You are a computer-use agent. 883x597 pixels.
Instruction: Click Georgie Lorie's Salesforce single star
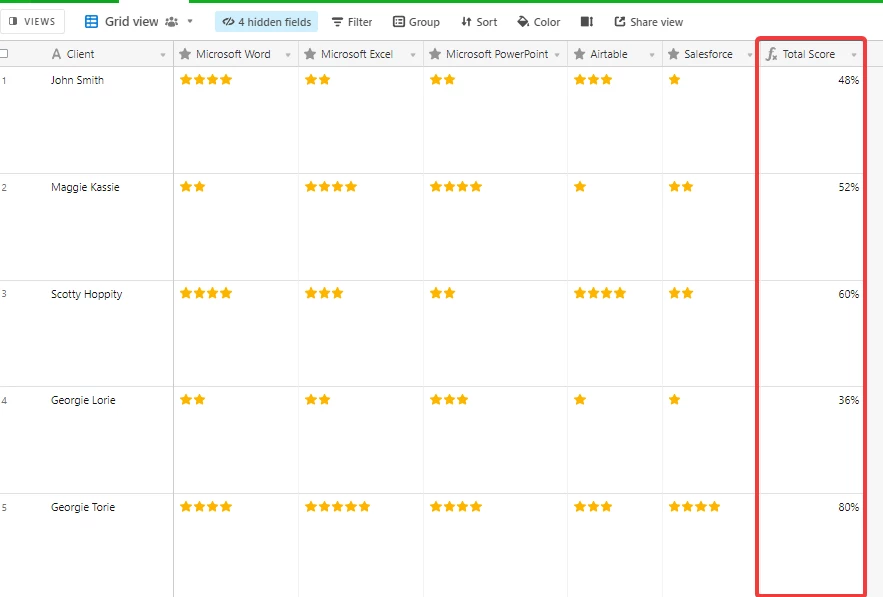[675, 399]
